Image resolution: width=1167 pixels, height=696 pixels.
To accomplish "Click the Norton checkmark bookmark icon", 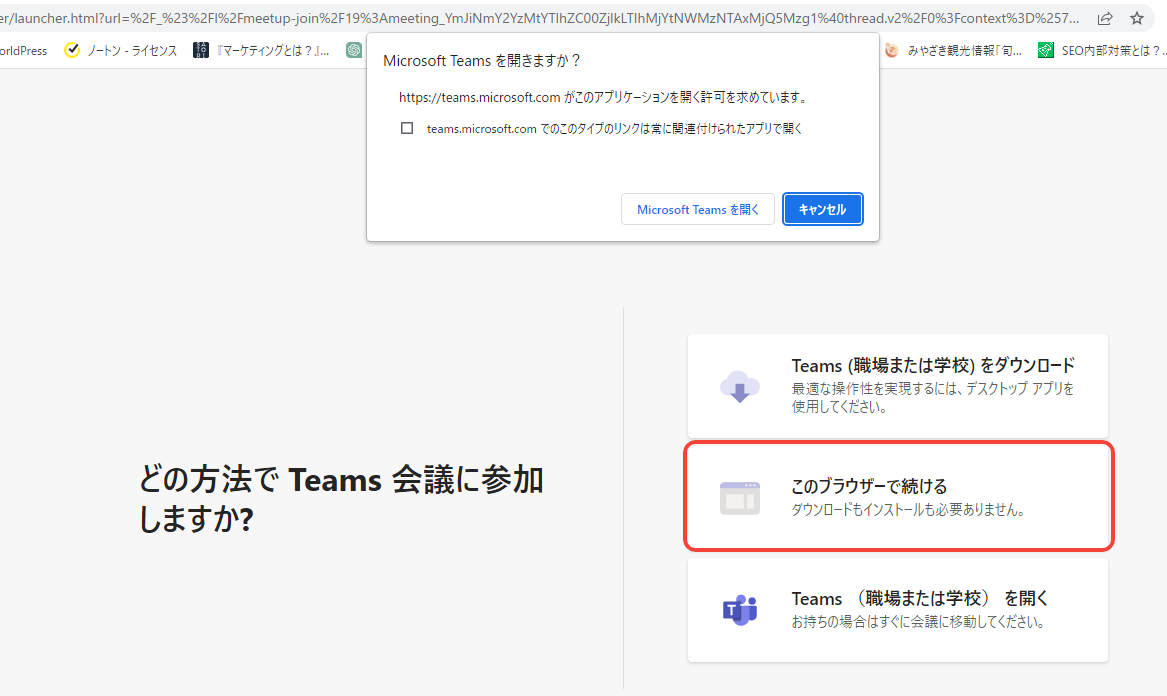I will (x=72, y=50).
